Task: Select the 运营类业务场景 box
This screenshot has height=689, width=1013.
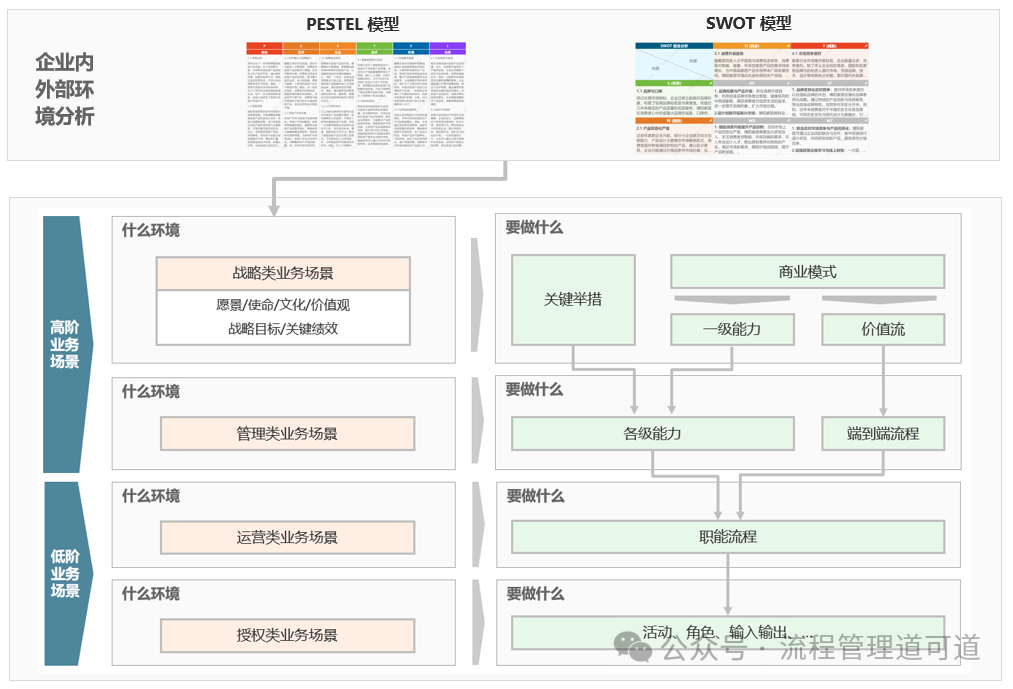Action: (287, 537)
